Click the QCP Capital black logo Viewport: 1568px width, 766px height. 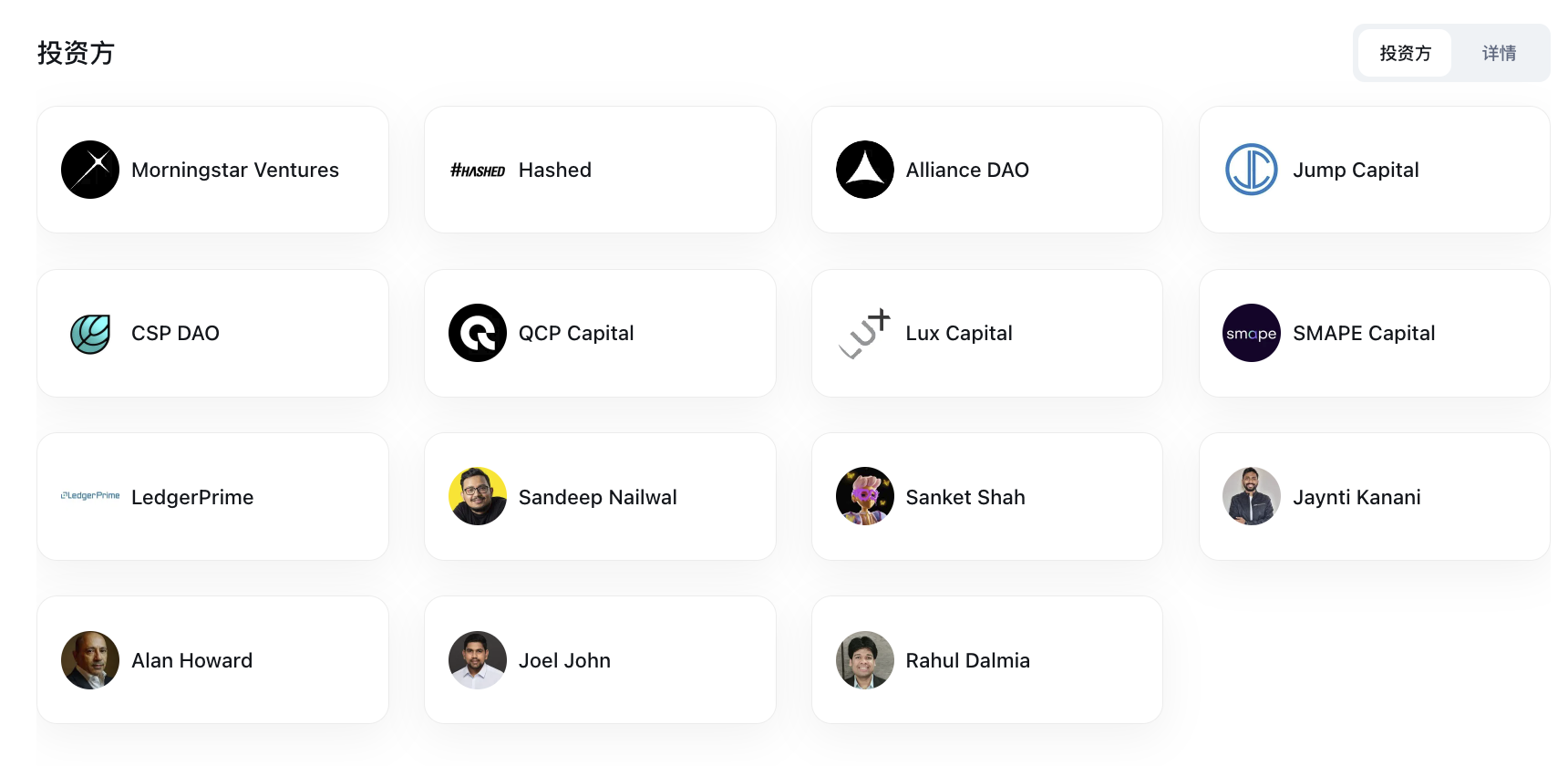478,333
